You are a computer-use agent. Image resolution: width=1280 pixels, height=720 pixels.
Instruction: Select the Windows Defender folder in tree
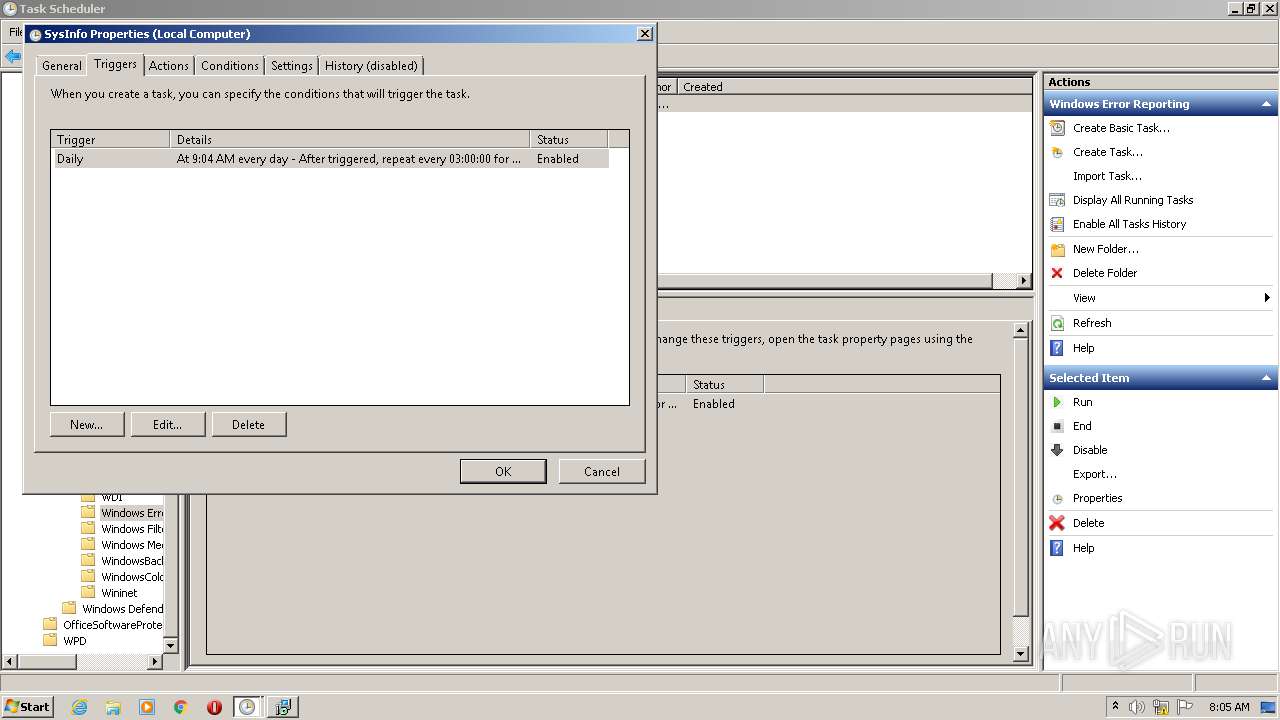pos(122,609)
